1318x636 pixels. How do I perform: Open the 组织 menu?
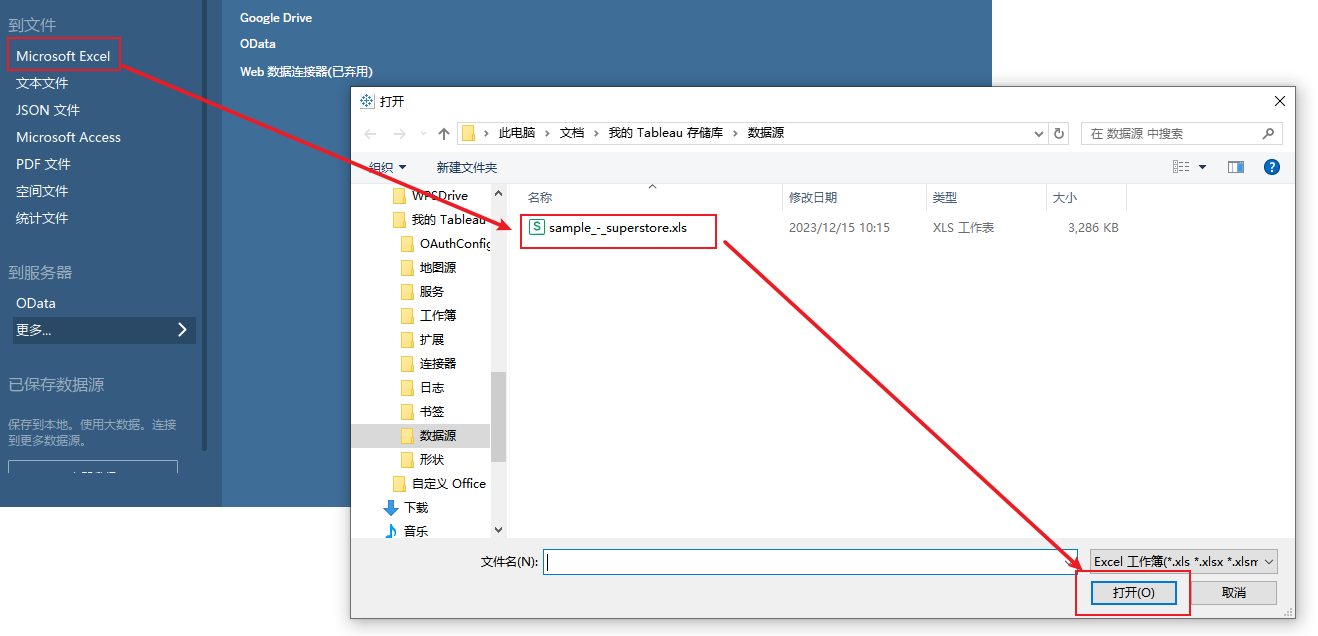388,167
